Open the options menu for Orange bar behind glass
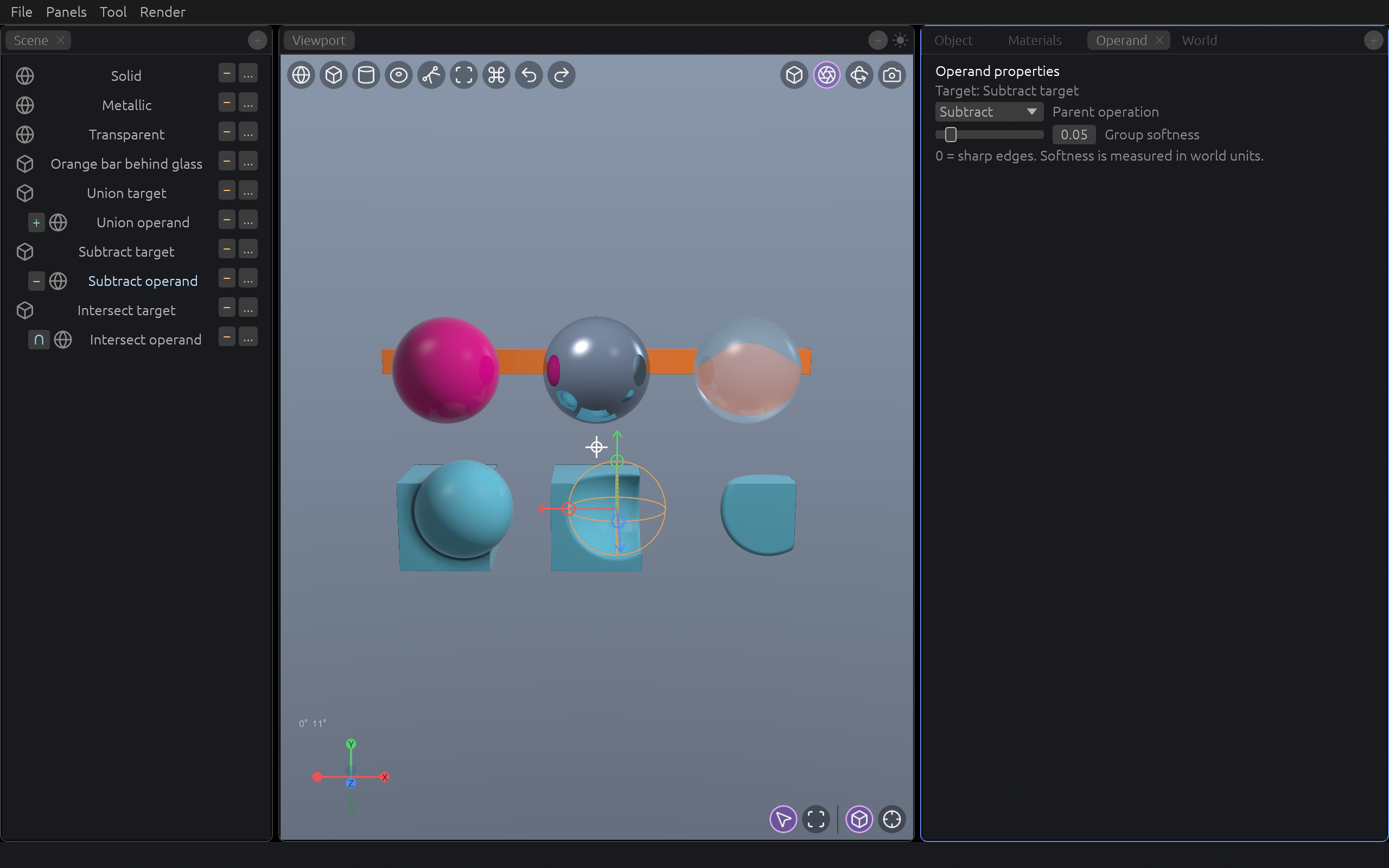 pos(248,161)
